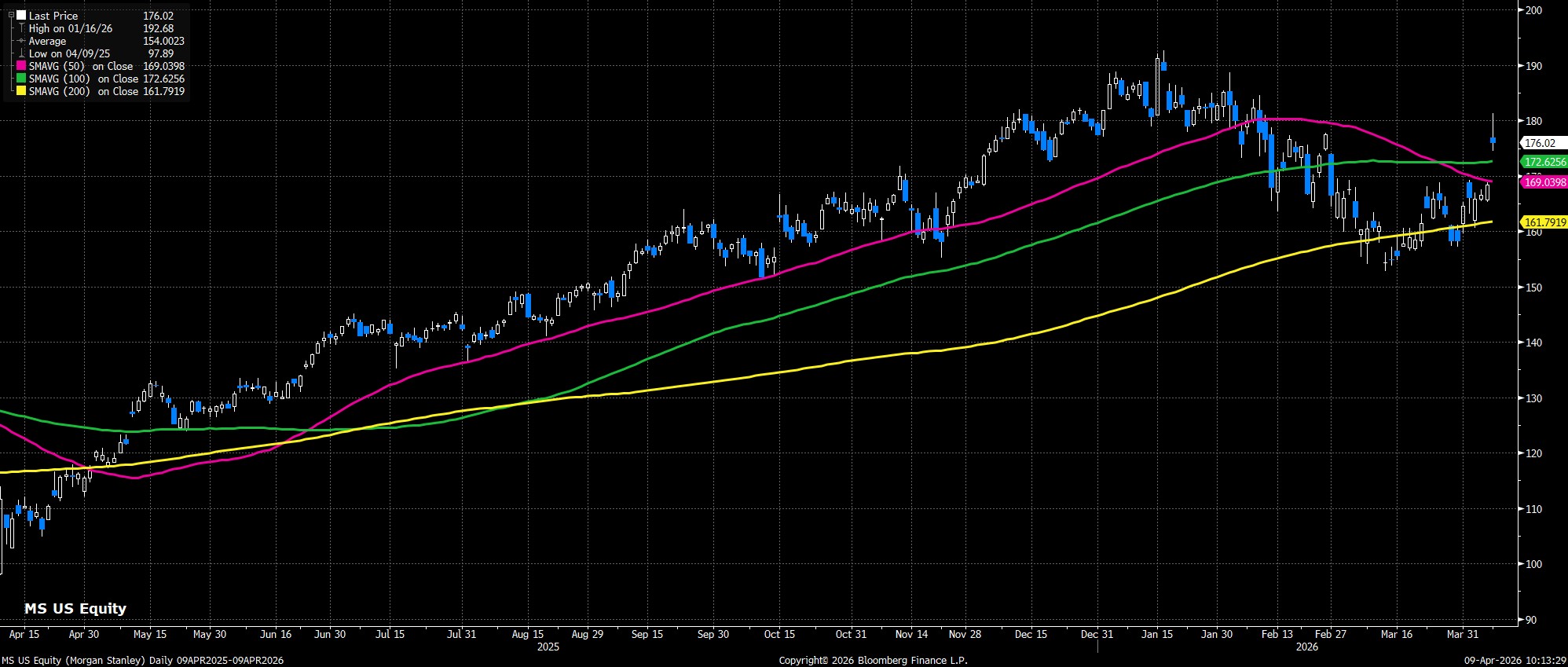Select the Last Price legend entry
This screenshot has width=1568, height=667.
pyautogui.click(x=53, y=16)
